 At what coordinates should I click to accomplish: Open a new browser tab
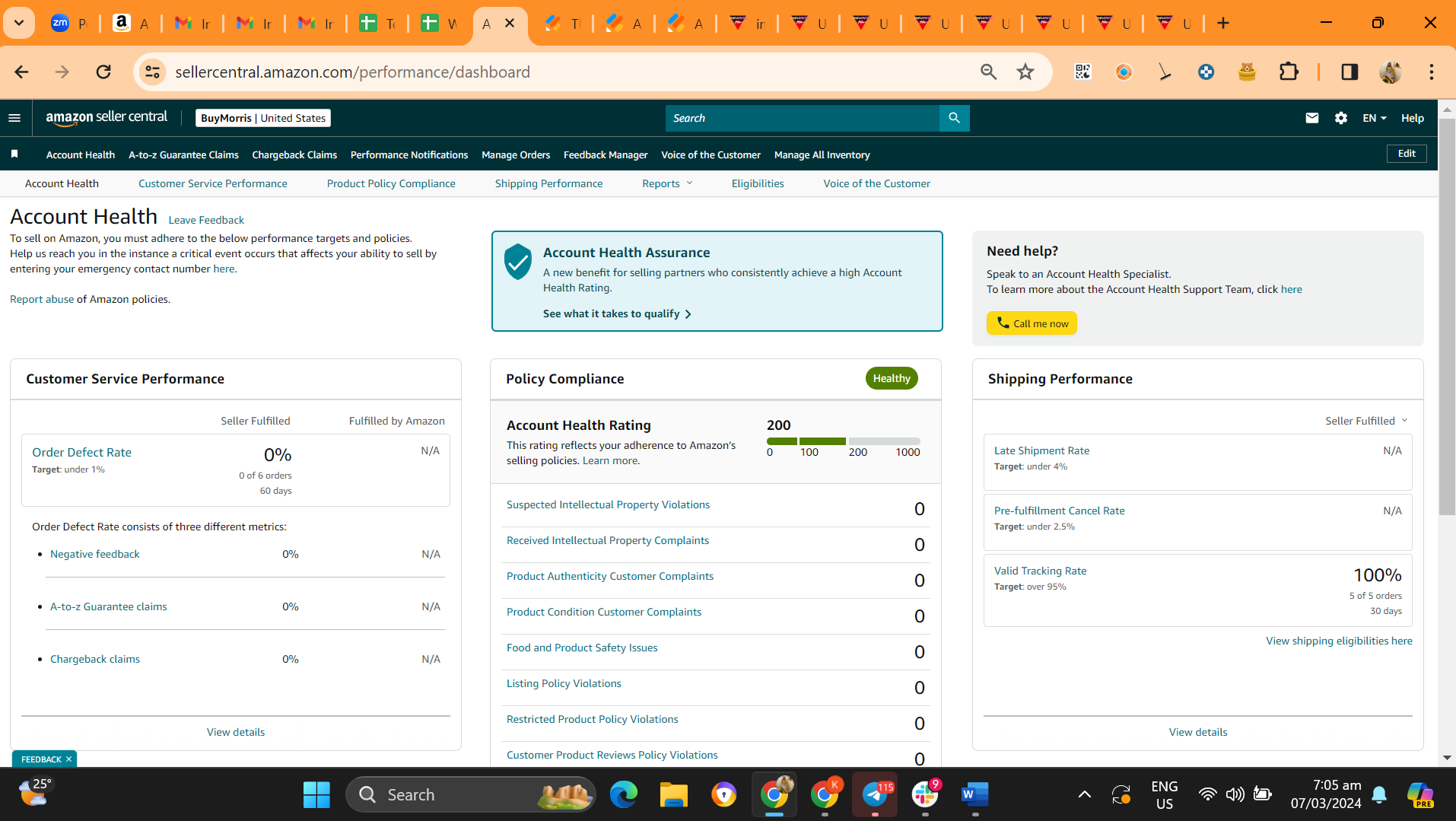[1223, 24]
